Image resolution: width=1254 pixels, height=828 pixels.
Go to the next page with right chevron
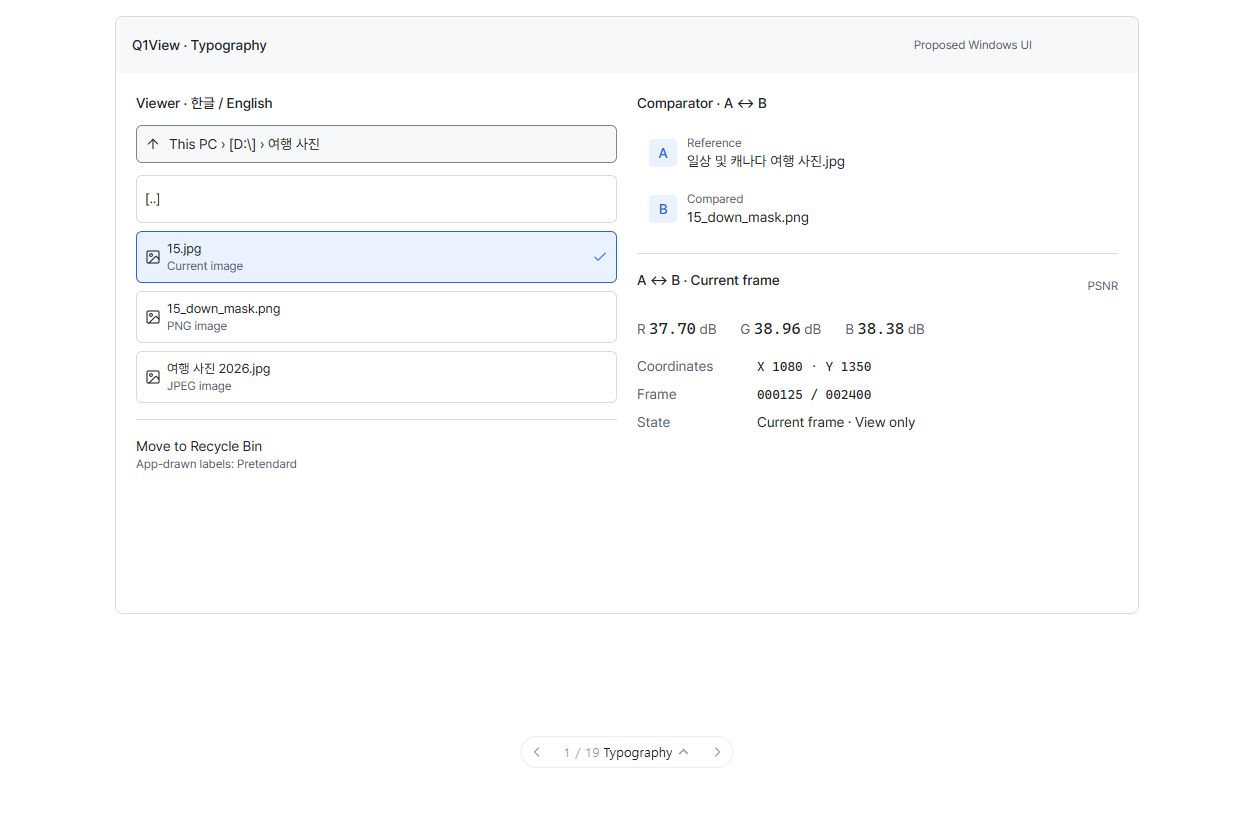tap(717, 752)
